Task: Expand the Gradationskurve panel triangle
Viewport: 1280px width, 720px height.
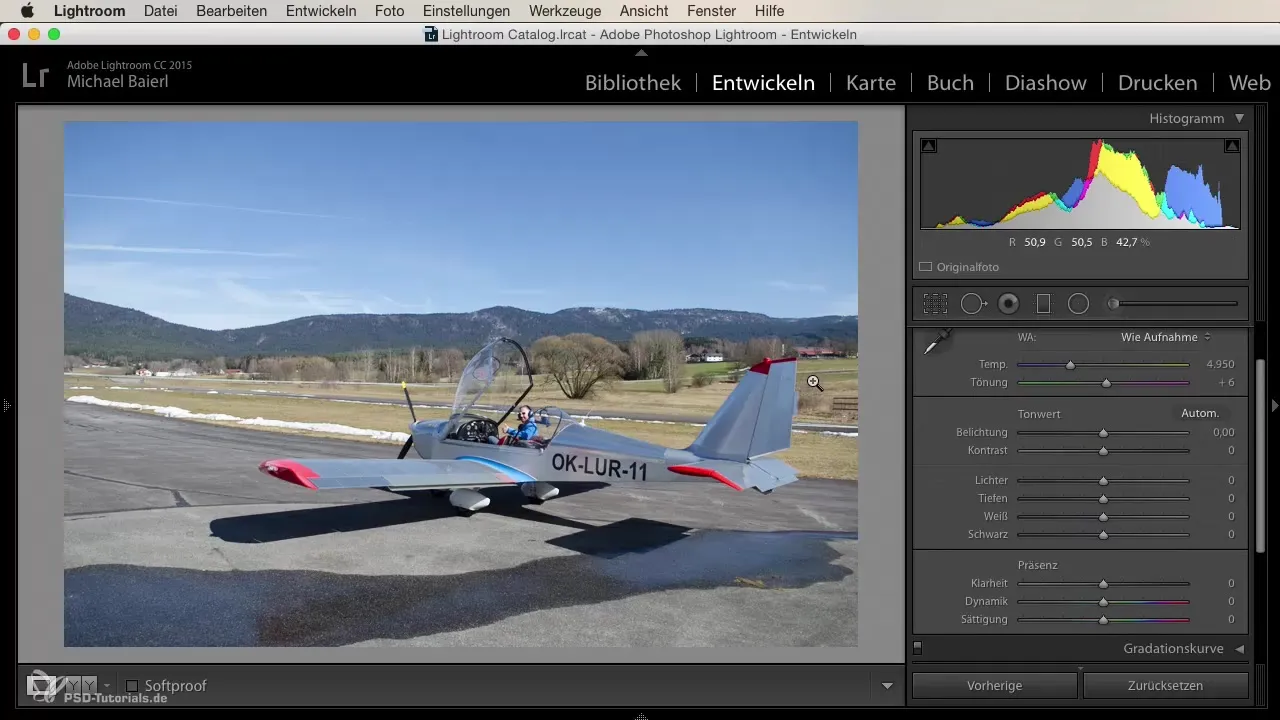Action: 1239,649
